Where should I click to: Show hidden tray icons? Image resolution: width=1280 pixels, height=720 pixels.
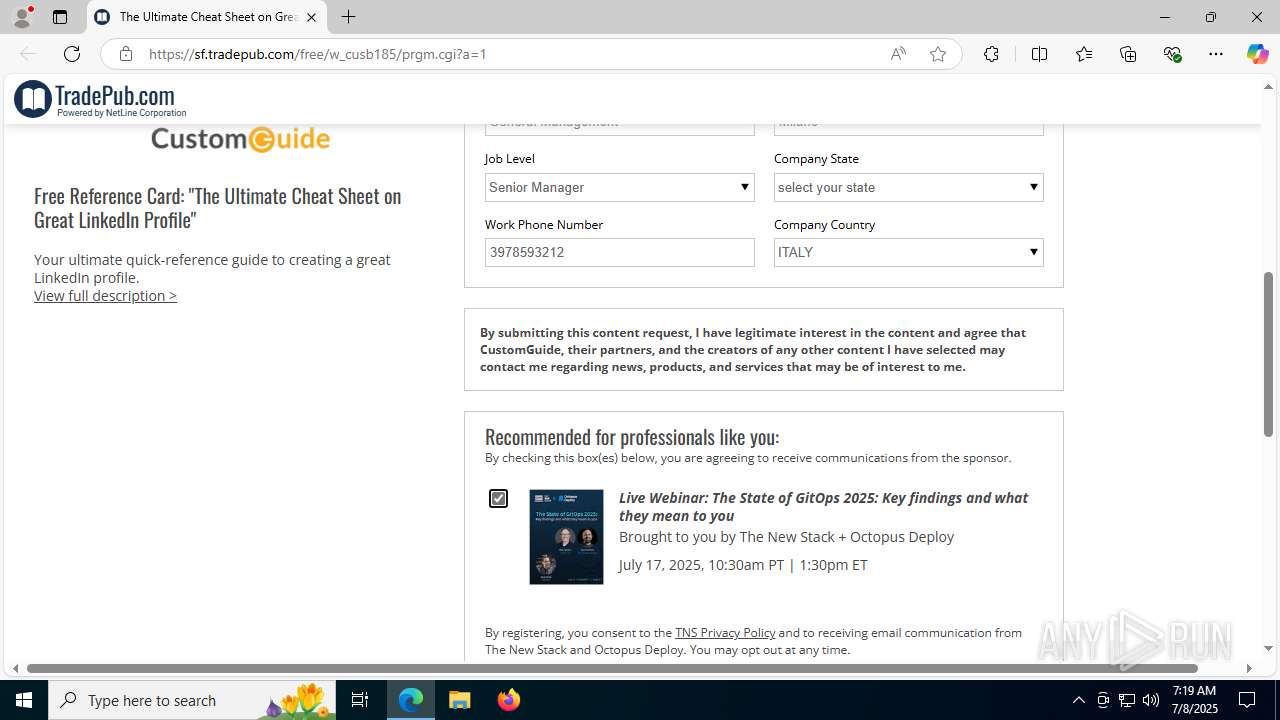click(x=1078, y=700)
